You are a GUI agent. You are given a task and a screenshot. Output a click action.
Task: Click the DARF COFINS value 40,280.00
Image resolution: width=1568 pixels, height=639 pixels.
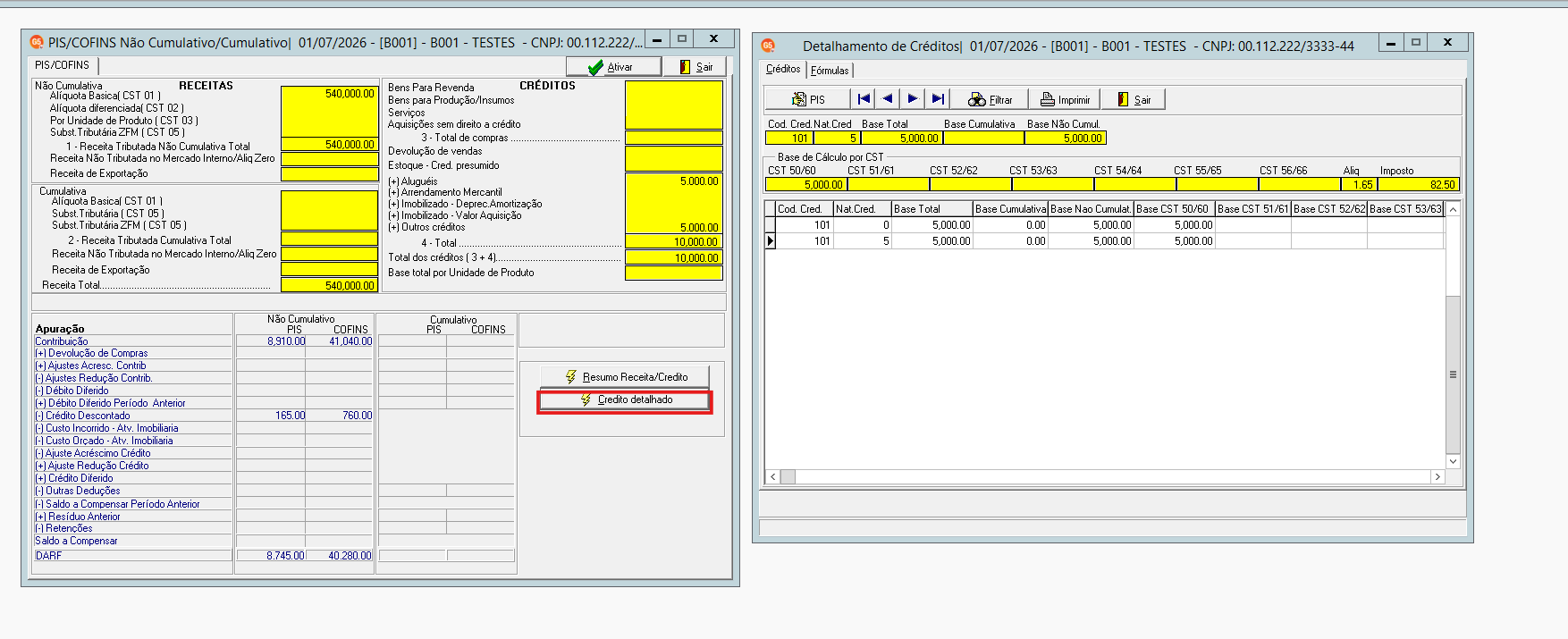[350, 556]
